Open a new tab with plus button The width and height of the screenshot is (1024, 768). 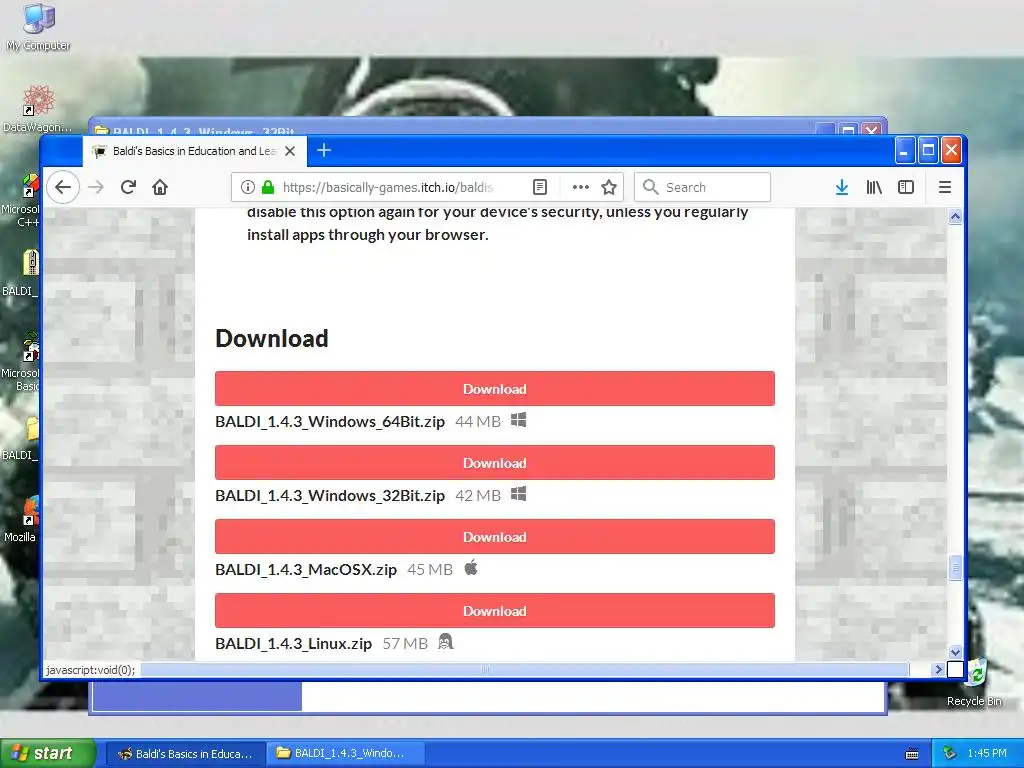[x=324, y=151]
